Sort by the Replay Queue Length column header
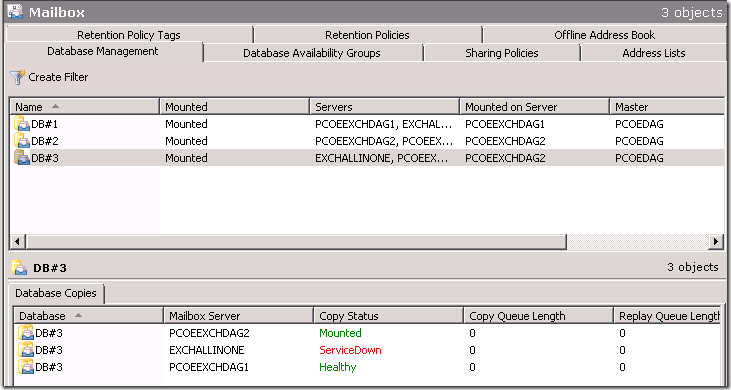The image size is (731, 390). point(668,316)
